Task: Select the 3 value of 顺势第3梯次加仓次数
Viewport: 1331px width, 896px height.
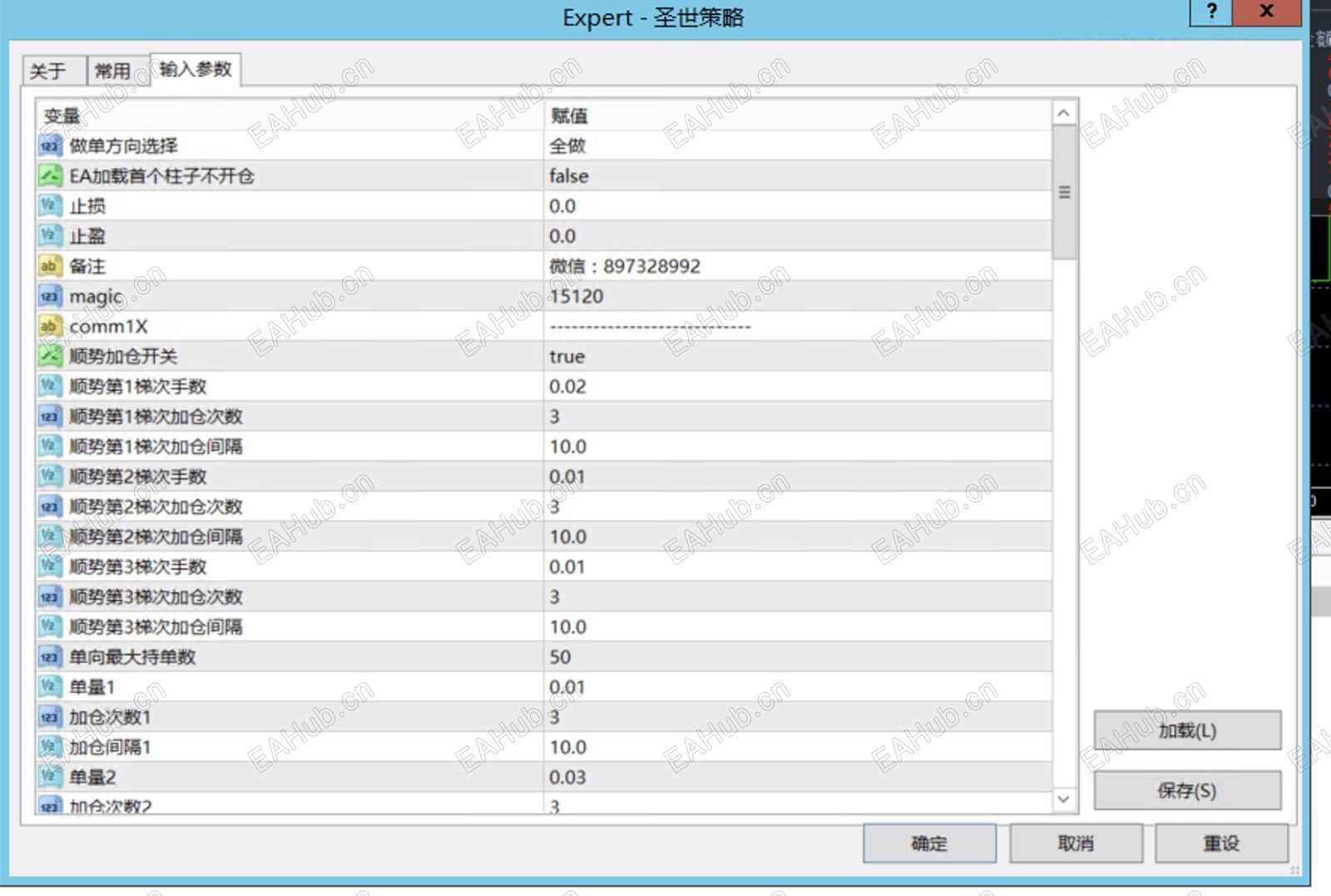Action: pos(555,597)
